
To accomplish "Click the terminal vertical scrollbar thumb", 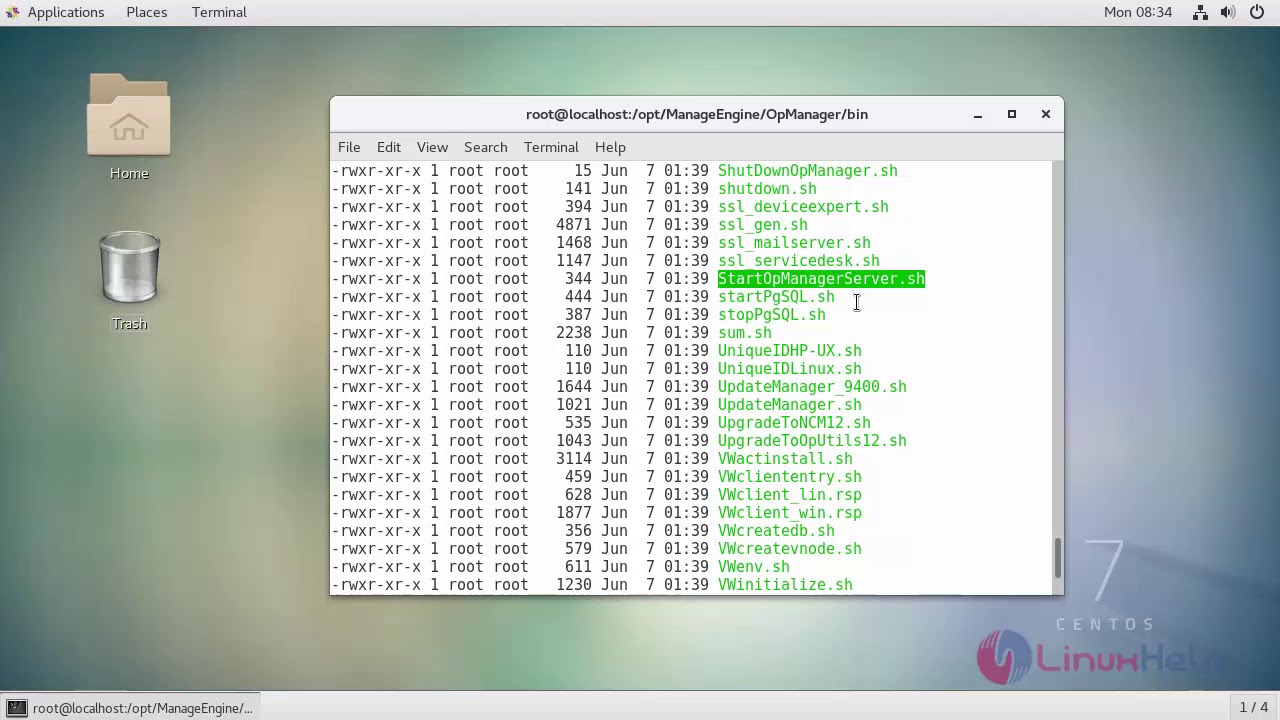I will (x=1057, y=558).
